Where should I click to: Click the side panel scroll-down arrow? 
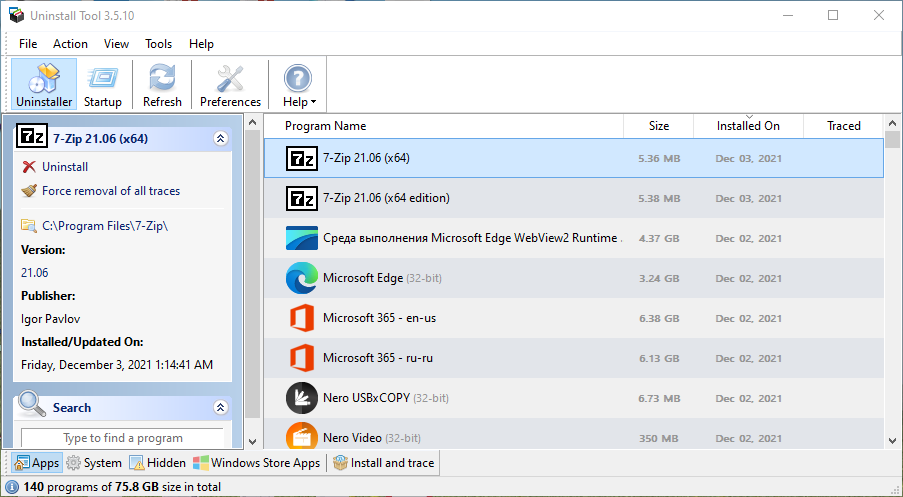252,442
